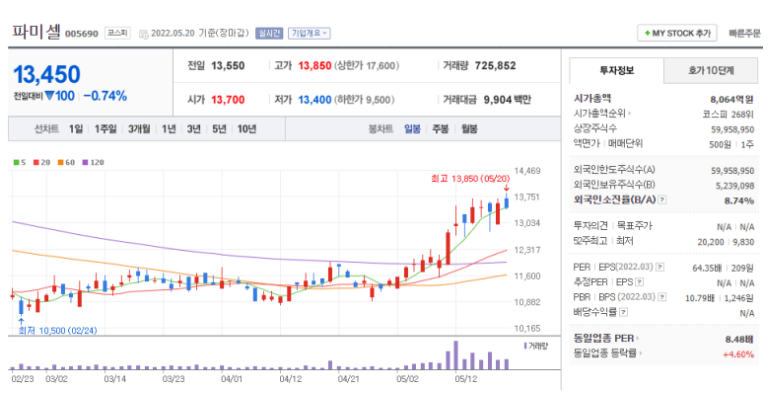
Task: Click the calendar icon beside the 2022.05.20 date
Action: (x=144, y=34)
